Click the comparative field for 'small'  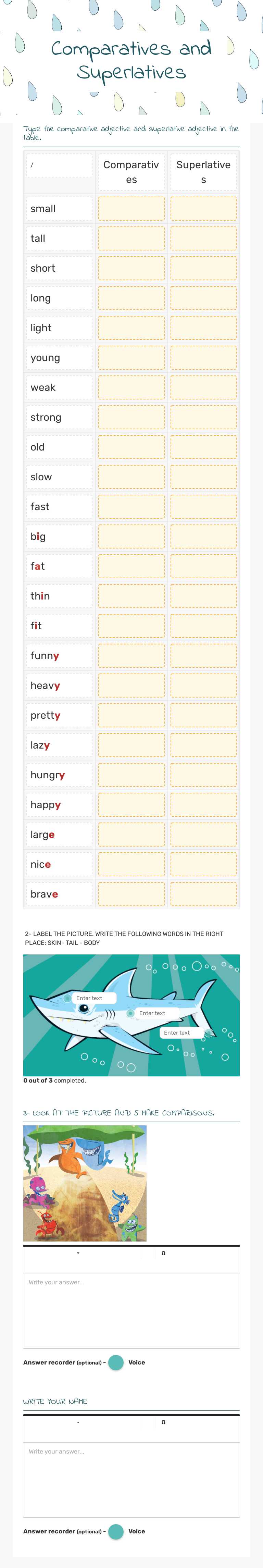pos(131,209)
